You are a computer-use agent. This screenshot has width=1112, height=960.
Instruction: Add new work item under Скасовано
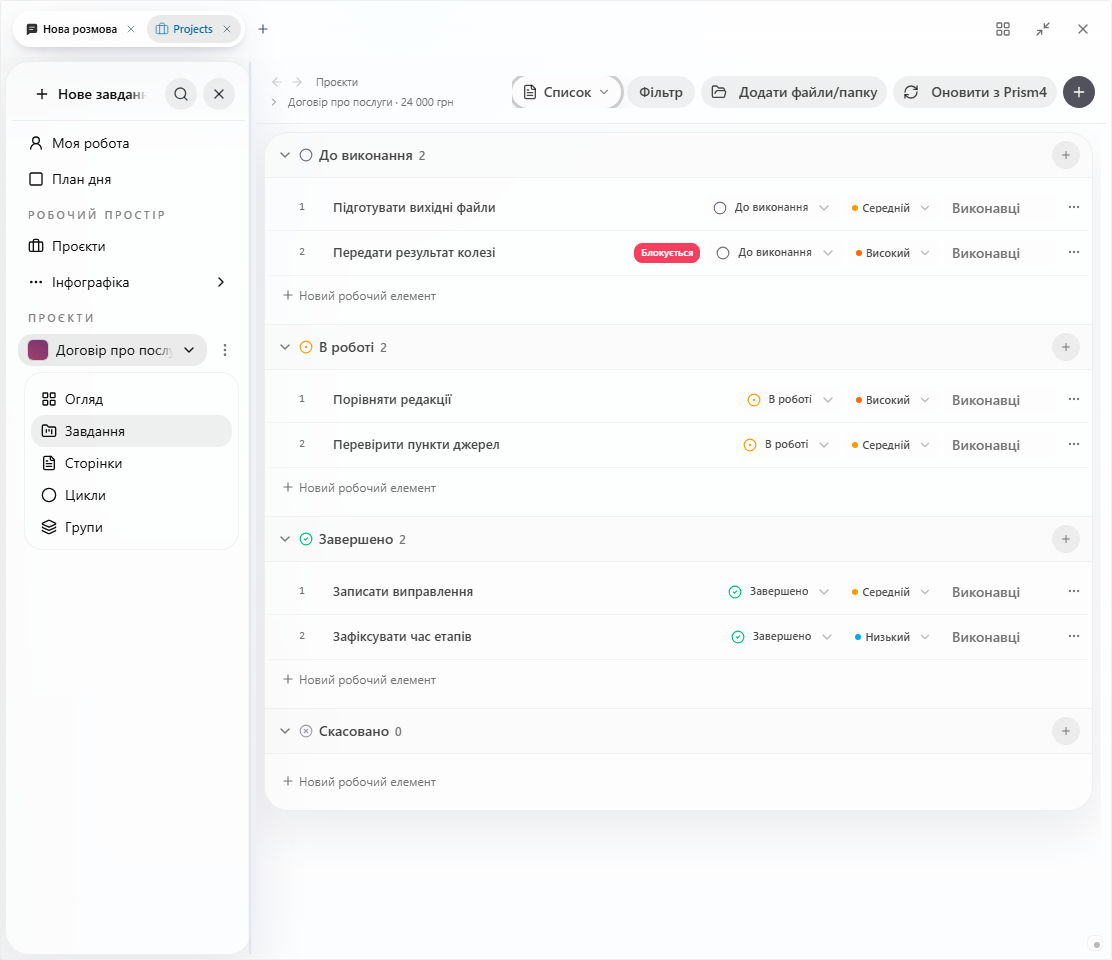click(360, 782)
